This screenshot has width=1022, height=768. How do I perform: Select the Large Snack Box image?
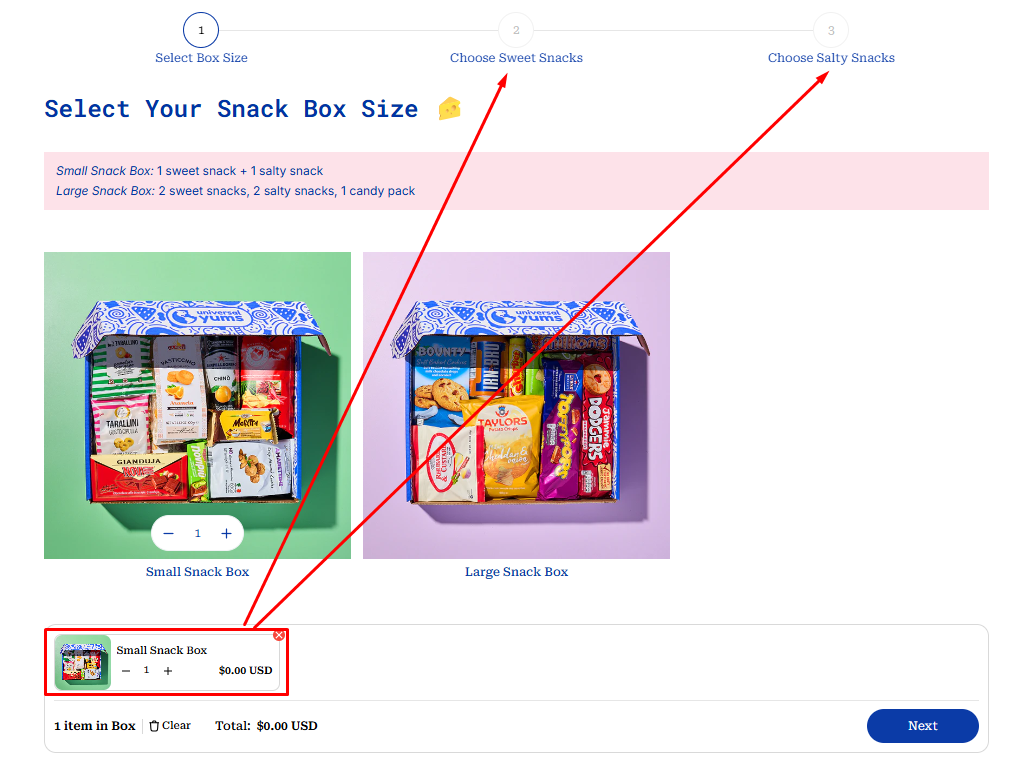pos(516,406)
